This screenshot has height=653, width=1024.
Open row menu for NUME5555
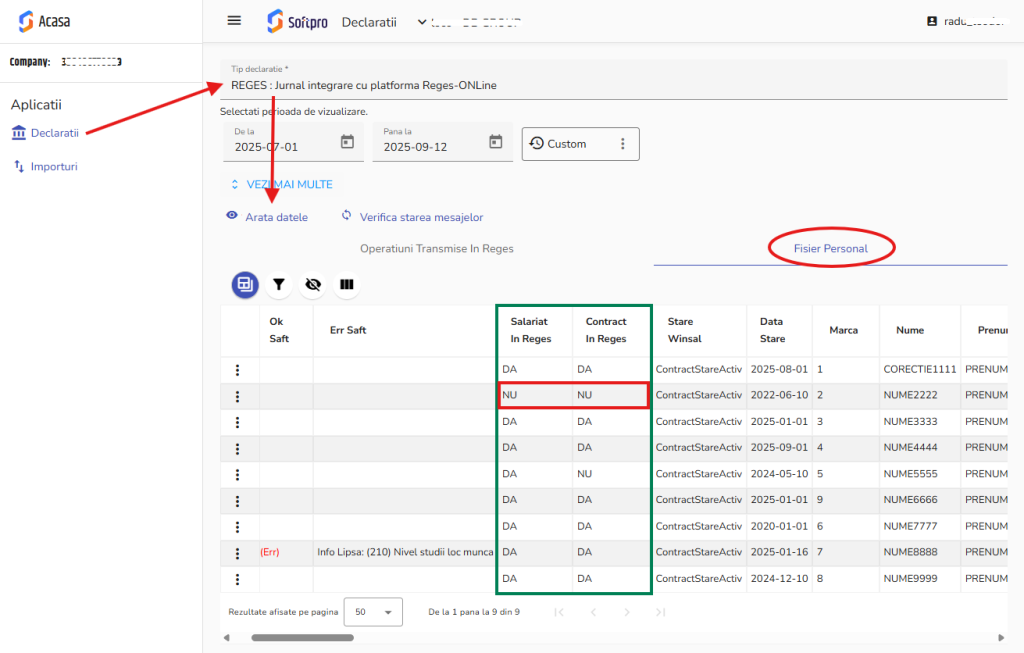point(238,475)
